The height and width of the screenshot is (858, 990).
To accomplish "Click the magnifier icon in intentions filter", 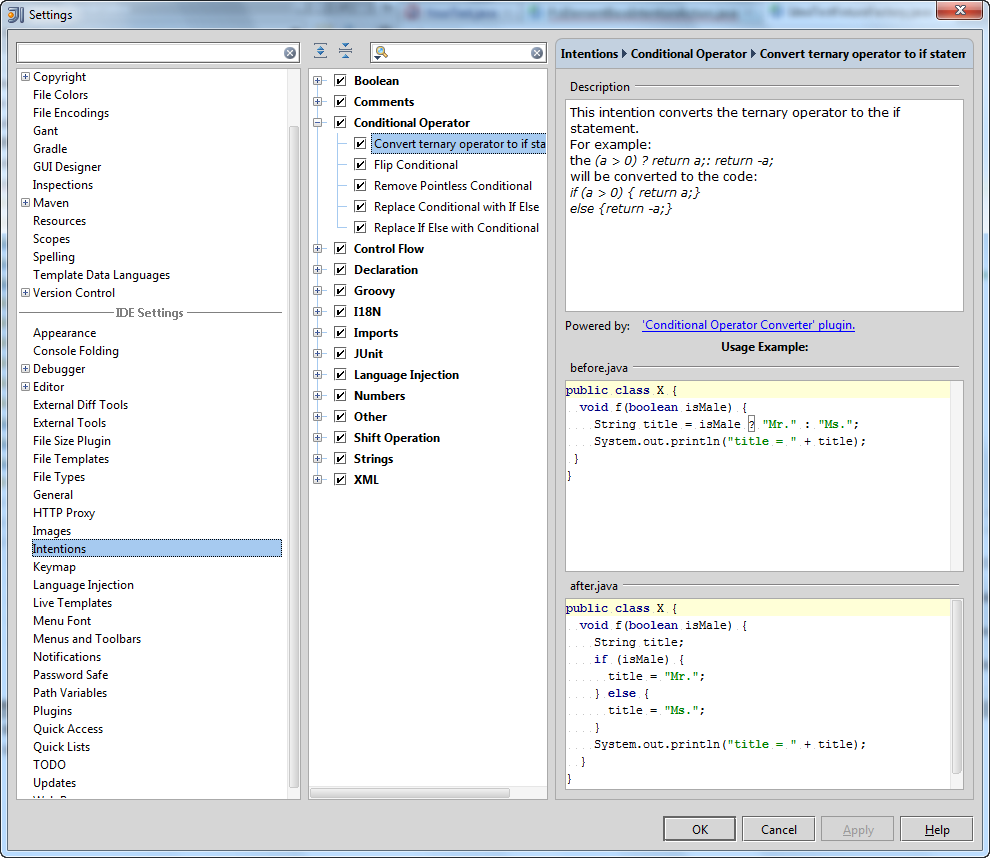I will click(x=381, y=53).
